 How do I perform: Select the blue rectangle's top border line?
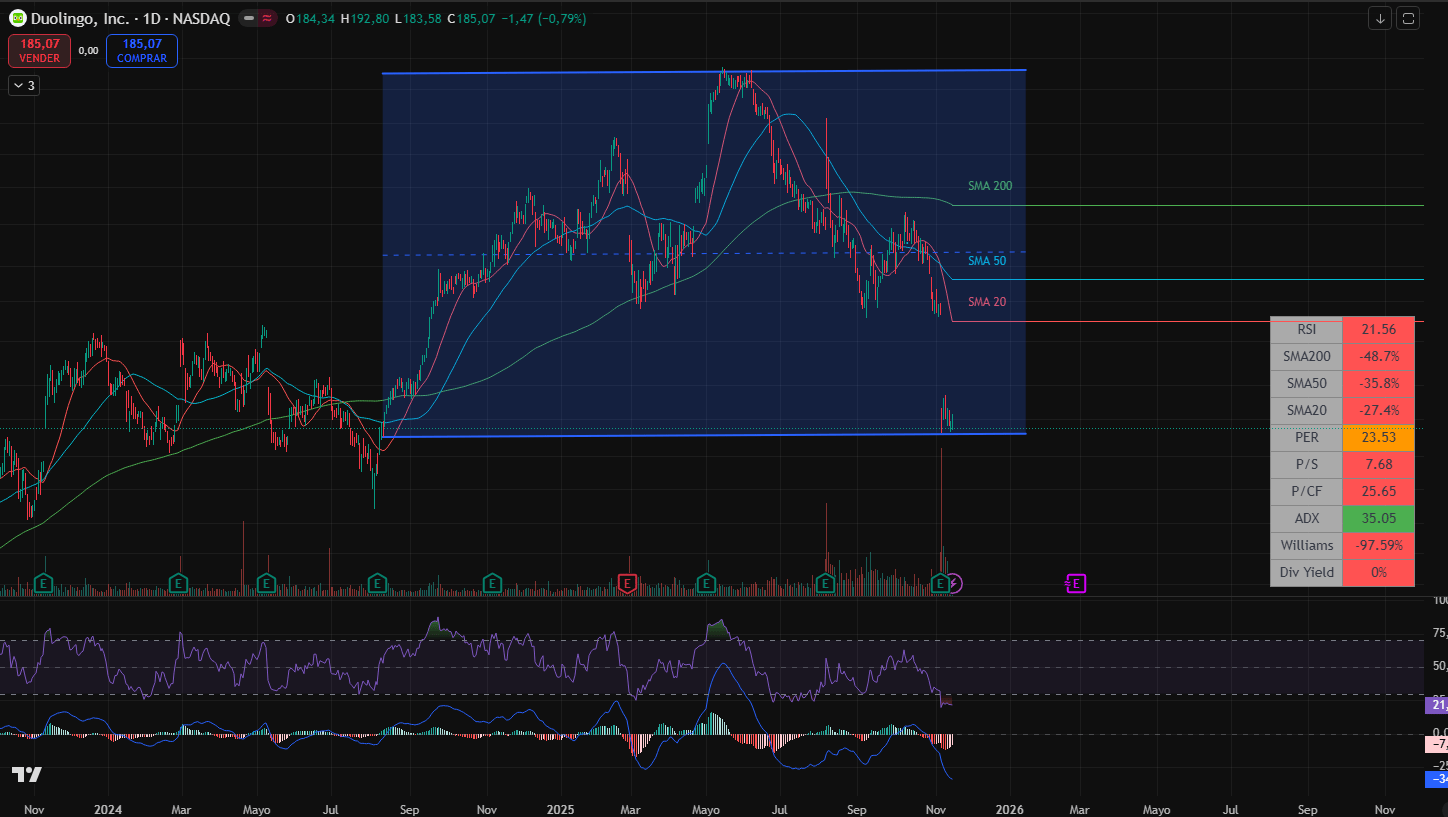click(x=704, y=72)
